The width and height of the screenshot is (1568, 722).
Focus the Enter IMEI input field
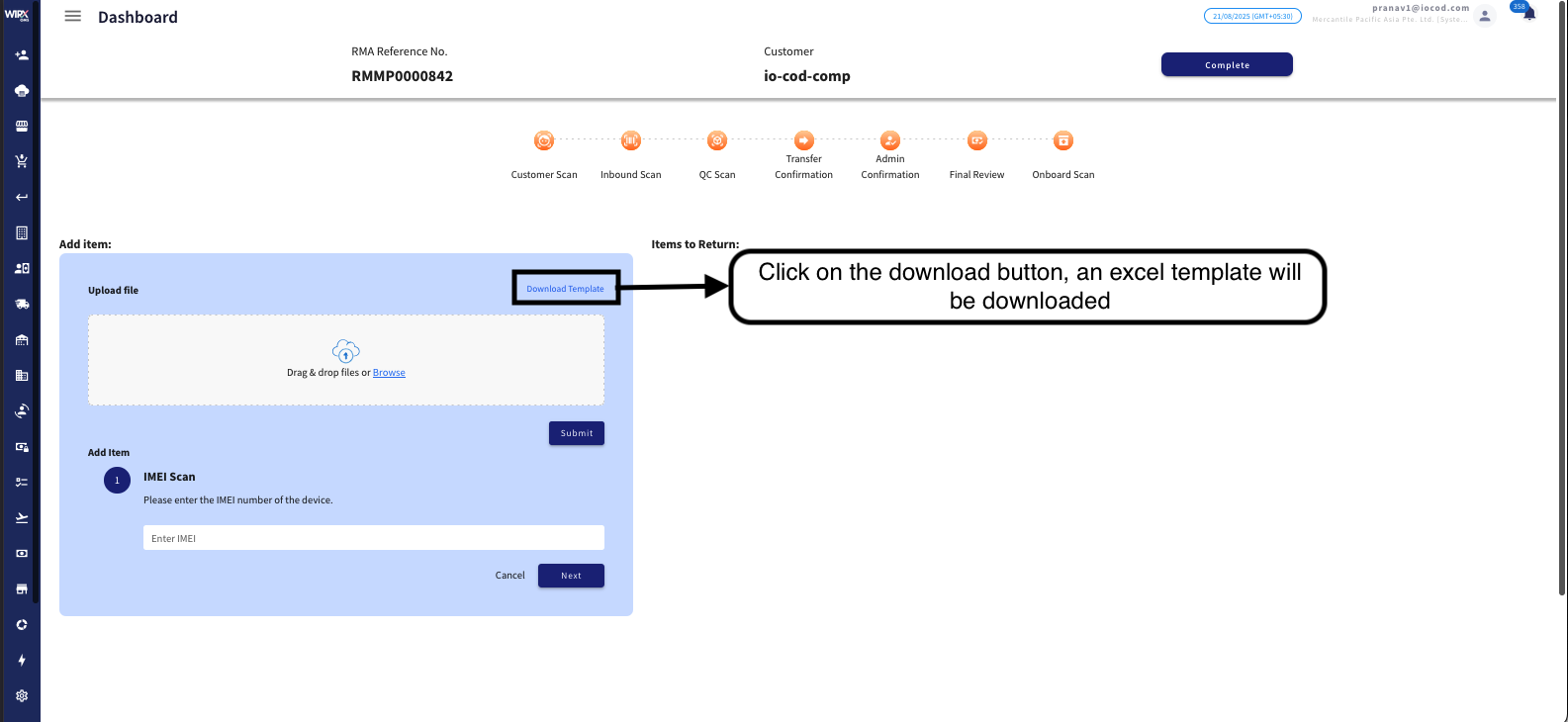tap(373, 538)
